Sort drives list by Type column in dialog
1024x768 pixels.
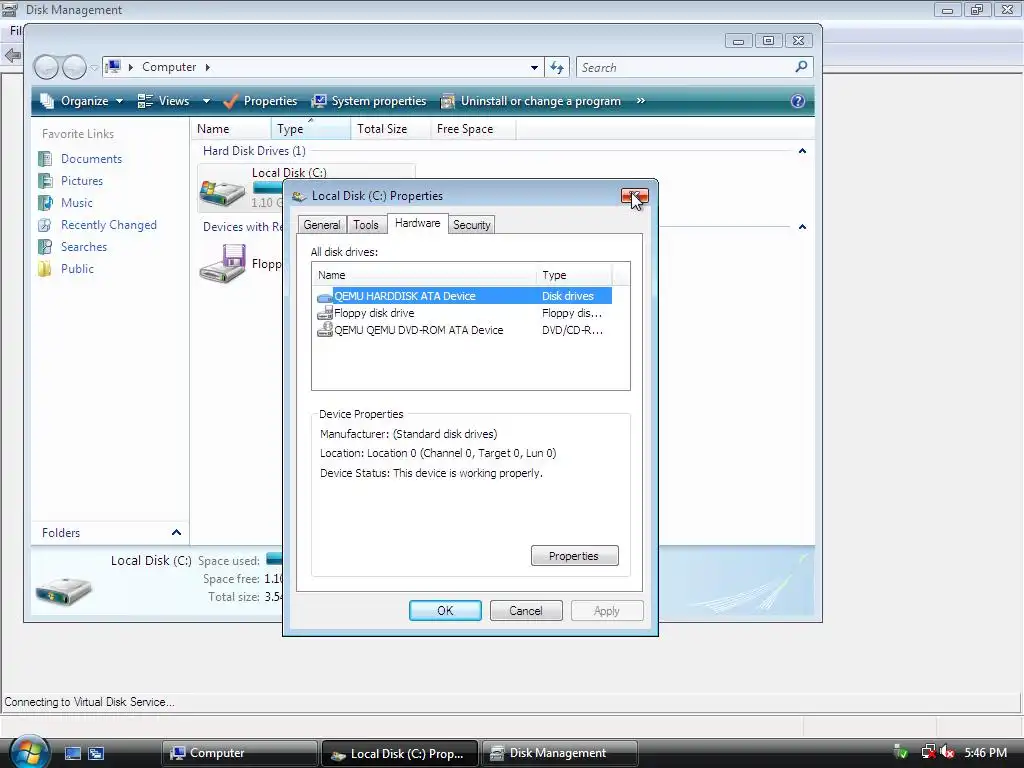point(573,275)
